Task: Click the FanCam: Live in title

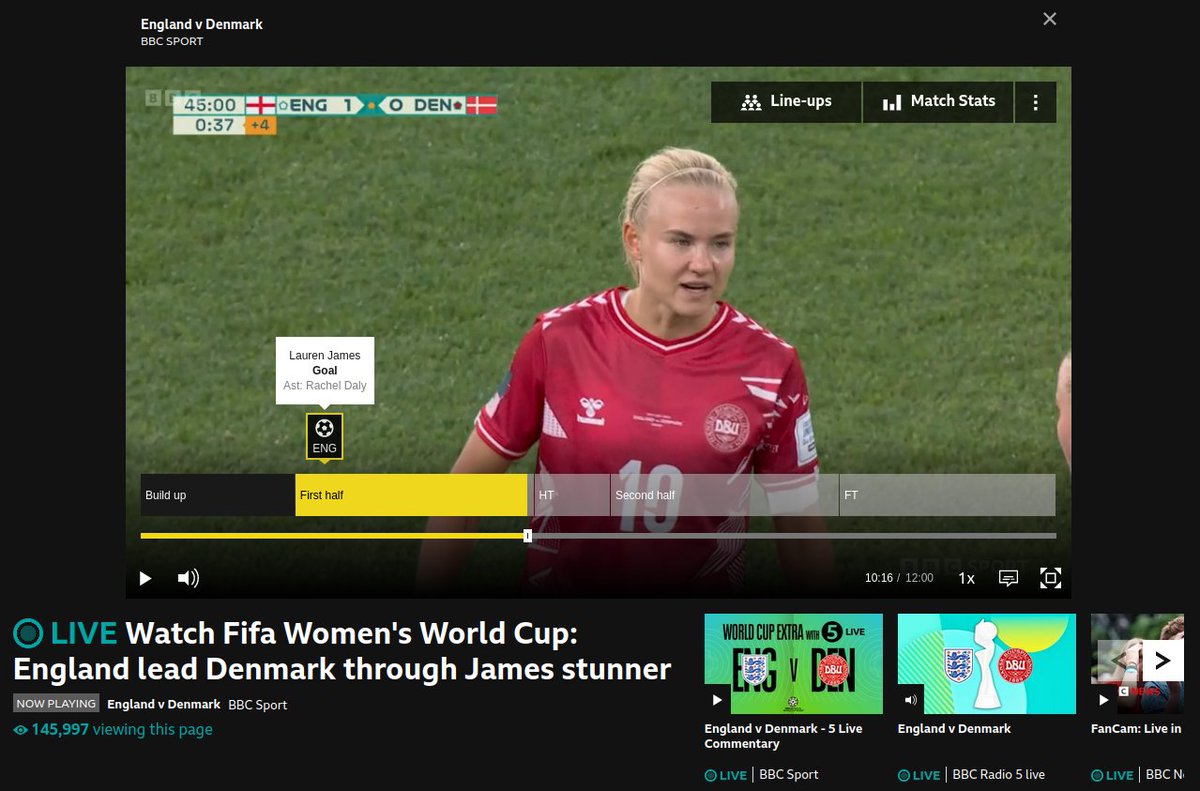Action: click(x=1136, y=729)
